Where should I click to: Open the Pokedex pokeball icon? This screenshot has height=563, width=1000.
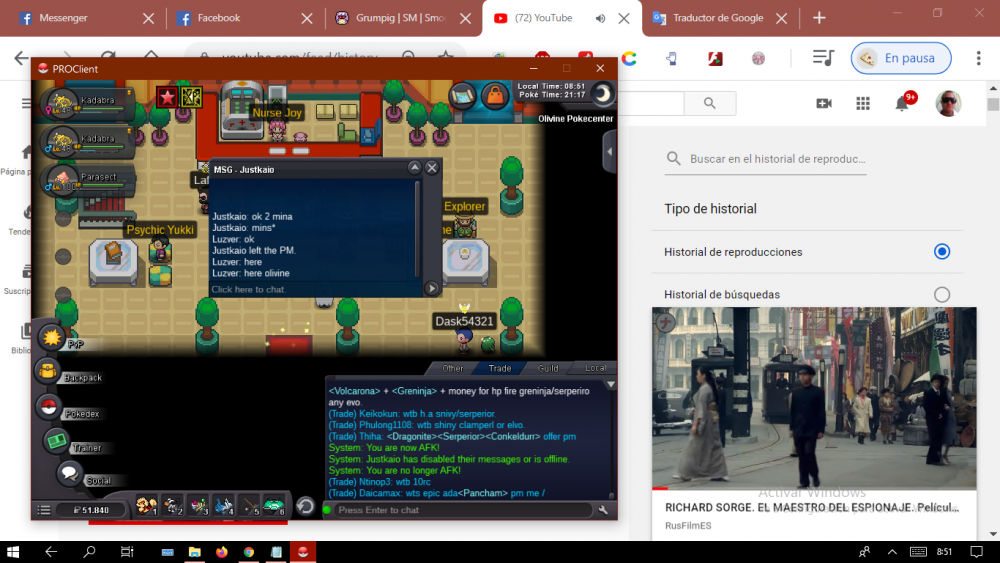[47, 406]
